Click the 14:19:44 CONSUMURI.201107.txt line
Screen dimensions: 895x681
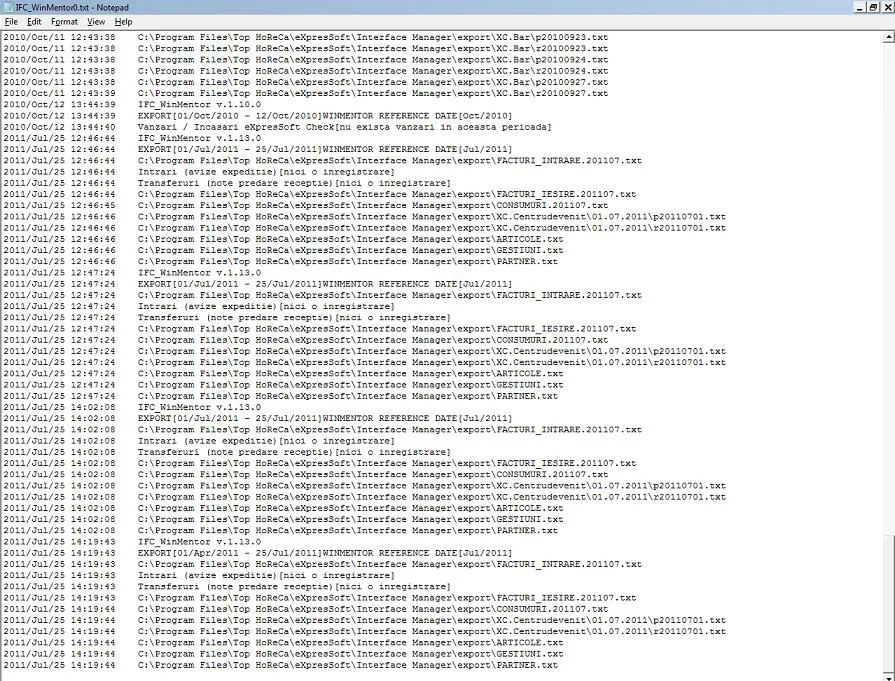pos(306,610)
